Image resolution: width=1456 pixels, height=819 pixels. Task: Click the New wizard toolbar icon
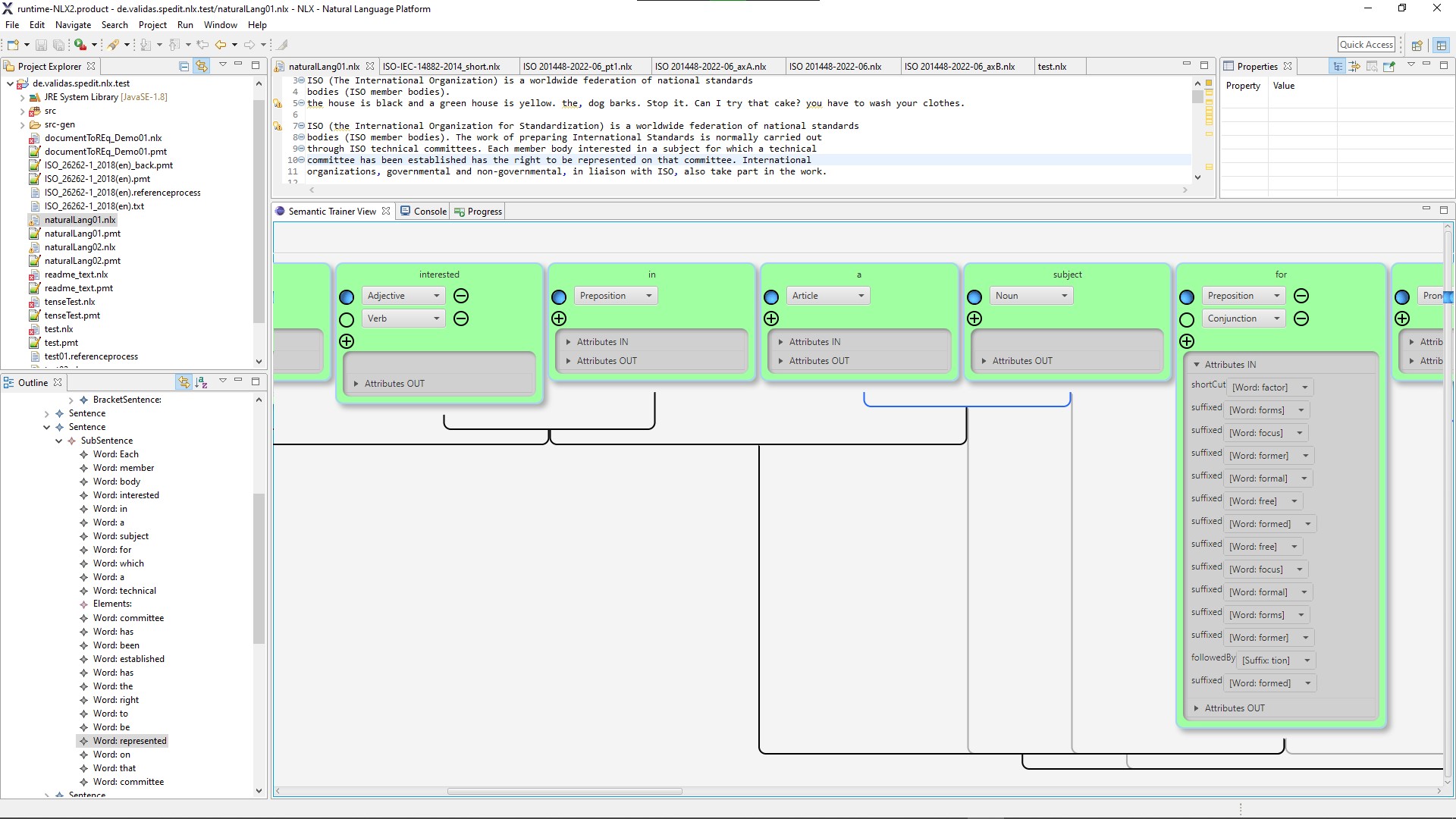tap(13, 45)
